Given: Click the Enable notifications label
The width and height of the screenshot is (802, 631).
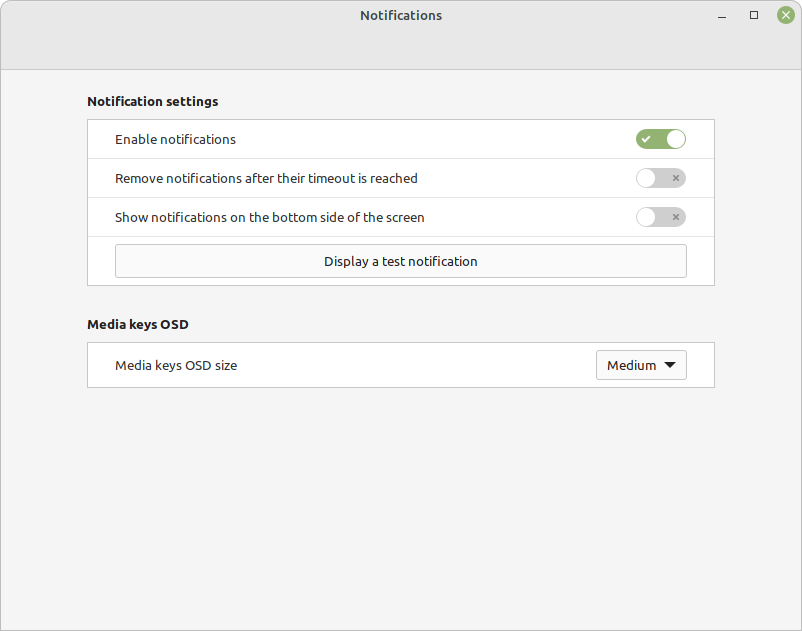Looking at the screenshot, I should [x=175, y=139].
